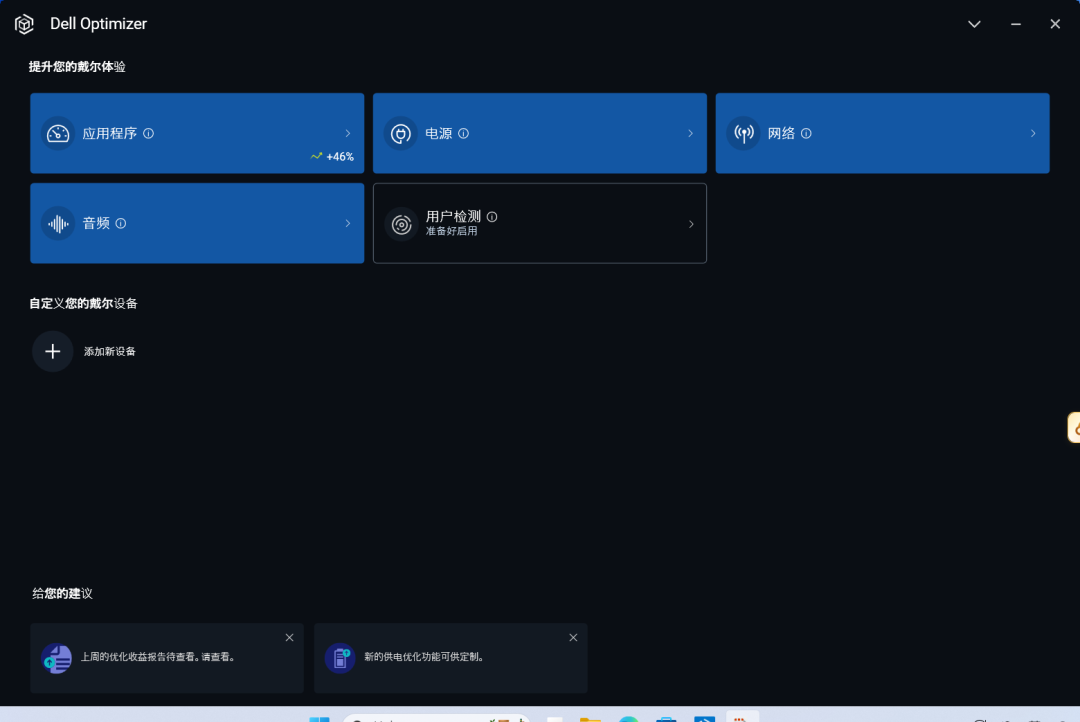Screen dimensions: 1080x722
Task: Show info for 网络
Action: point(807,134)
